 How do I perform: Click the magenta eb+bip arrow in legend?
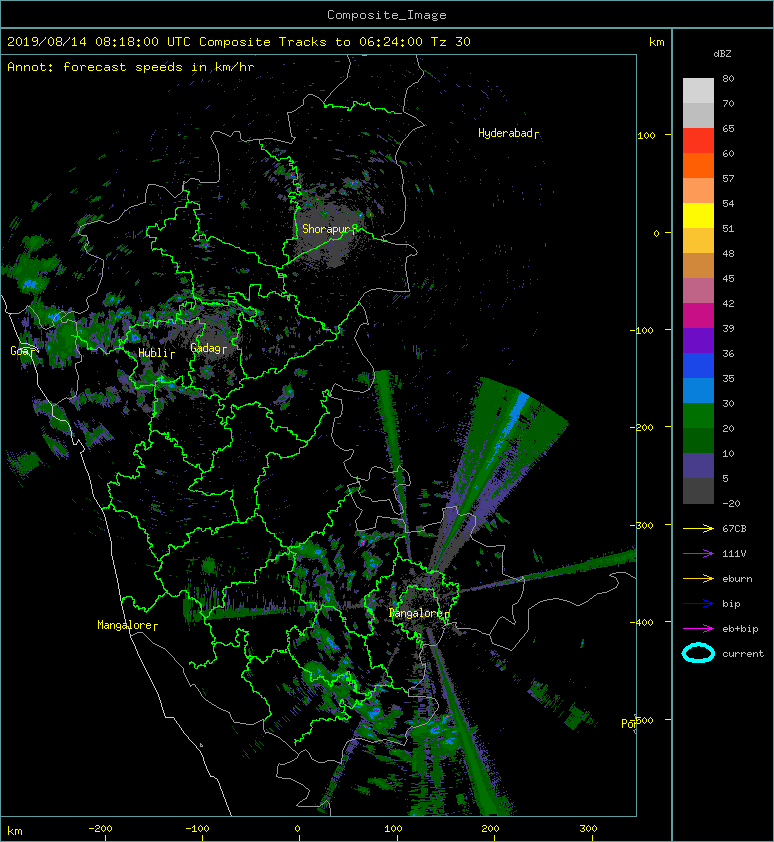[x=698, y=628]
